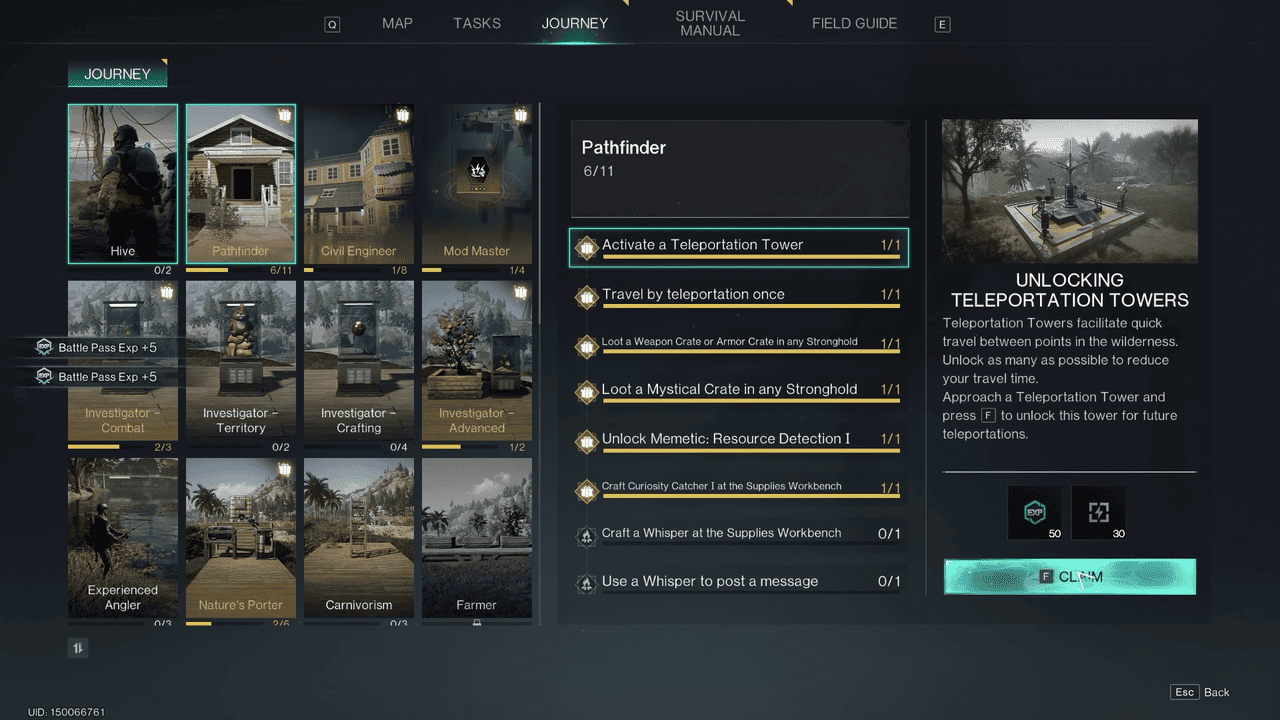This screenshot has height=720, width=1280.
Task: Open Investigator – Crafting card
Action: [359, 361]
